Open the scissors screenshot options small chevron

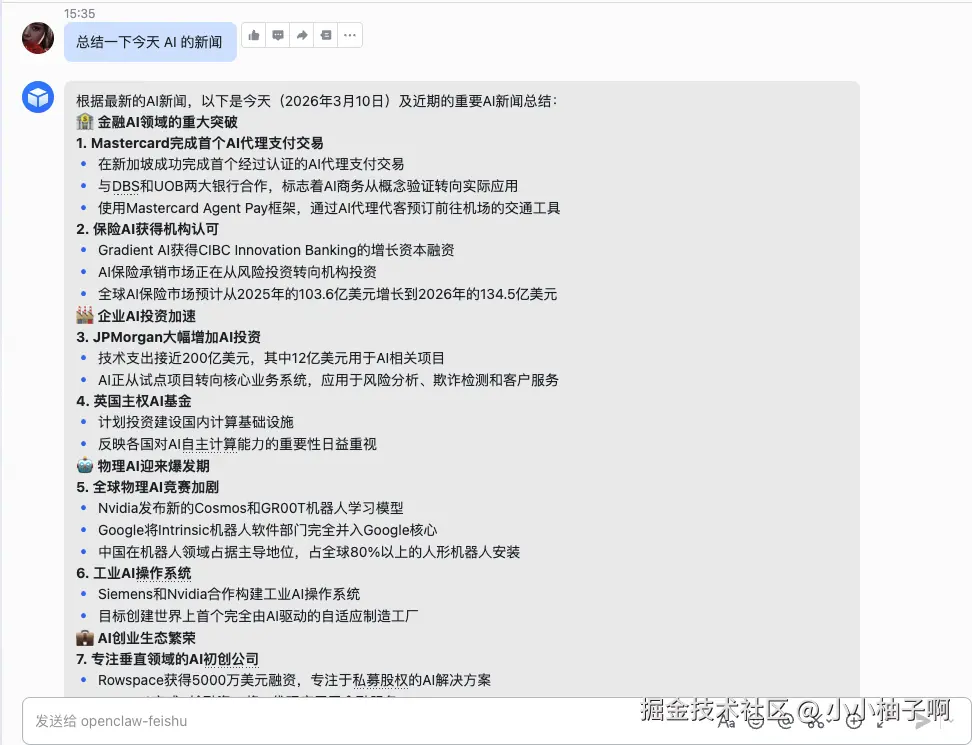(x=829, y=721)
